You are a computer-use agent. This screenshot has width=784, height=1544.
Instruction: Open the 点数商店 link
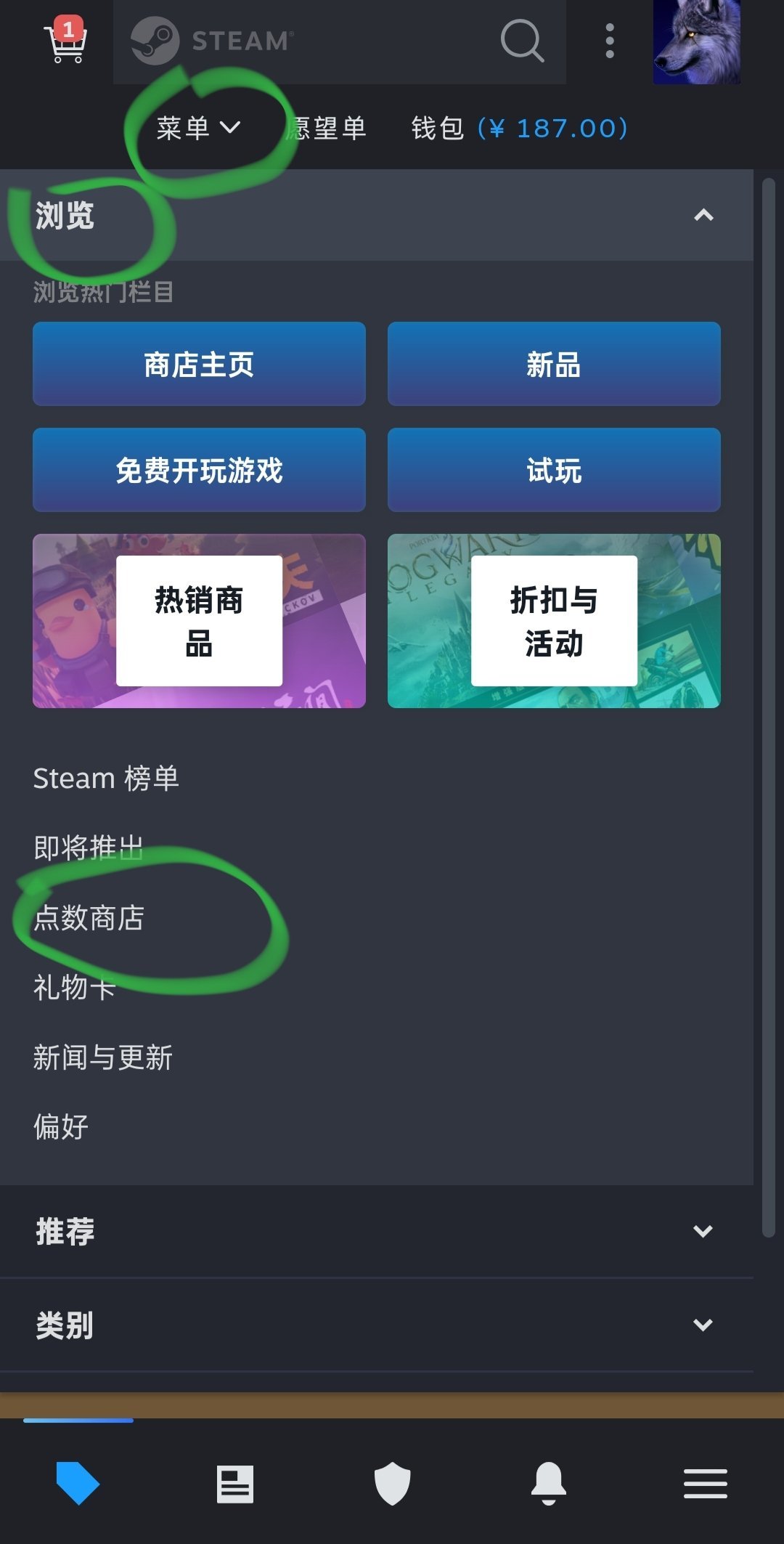click(x=89, y=917)
